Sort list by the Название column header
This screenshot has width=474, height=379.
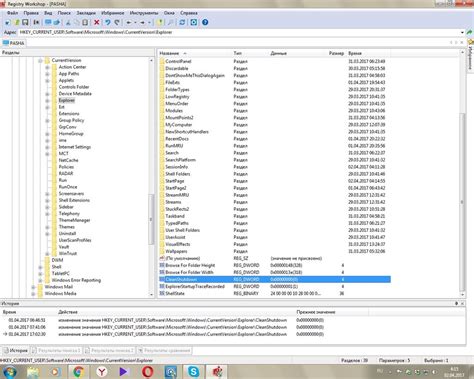195,53
